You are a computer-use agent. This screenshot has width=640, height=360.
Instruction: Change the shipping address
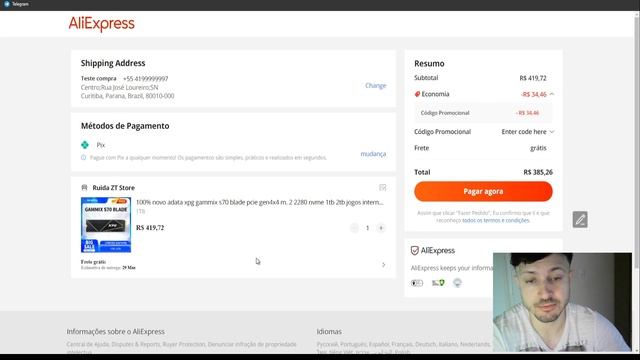(x=376, y=85)
